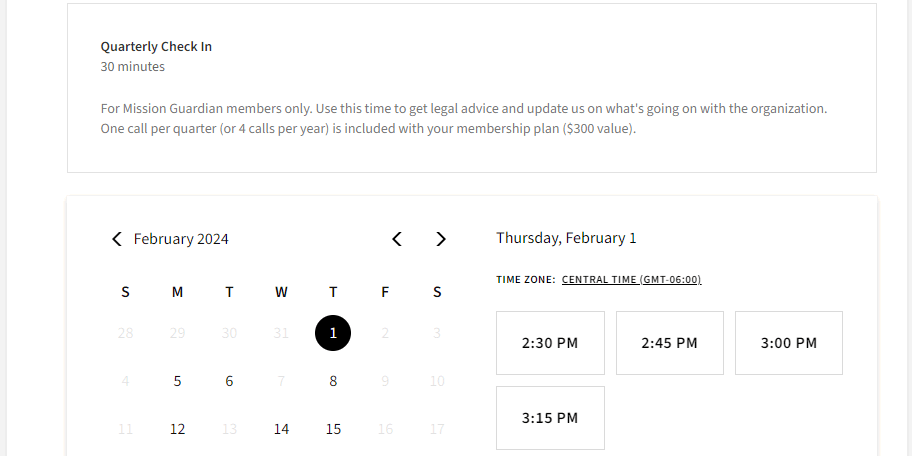Open Central Time zone selector
The height and width of the screenshot is (456, 912).
631,280
